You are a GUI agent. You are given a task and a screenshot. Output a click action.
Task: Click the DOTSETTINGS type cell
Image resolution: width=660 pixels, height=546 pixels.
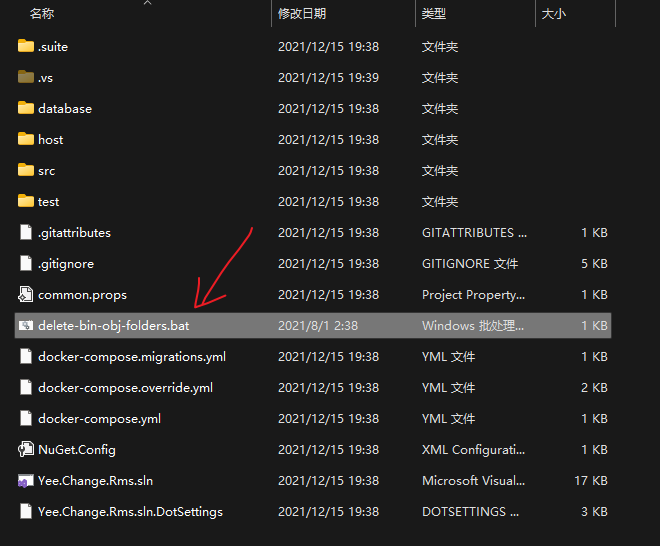pos(470,511)
